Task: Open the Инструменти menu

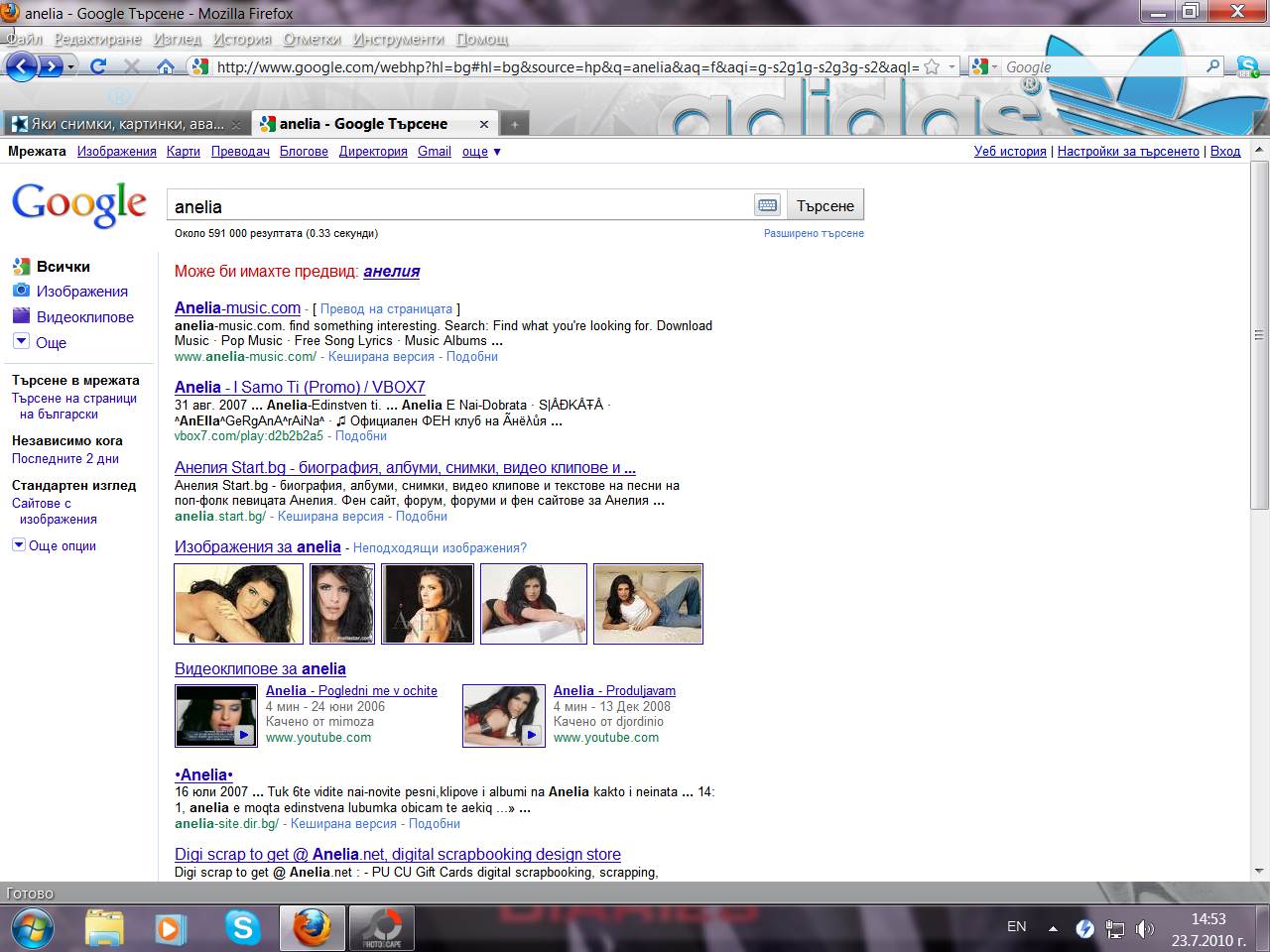Action: coord(399,39)
